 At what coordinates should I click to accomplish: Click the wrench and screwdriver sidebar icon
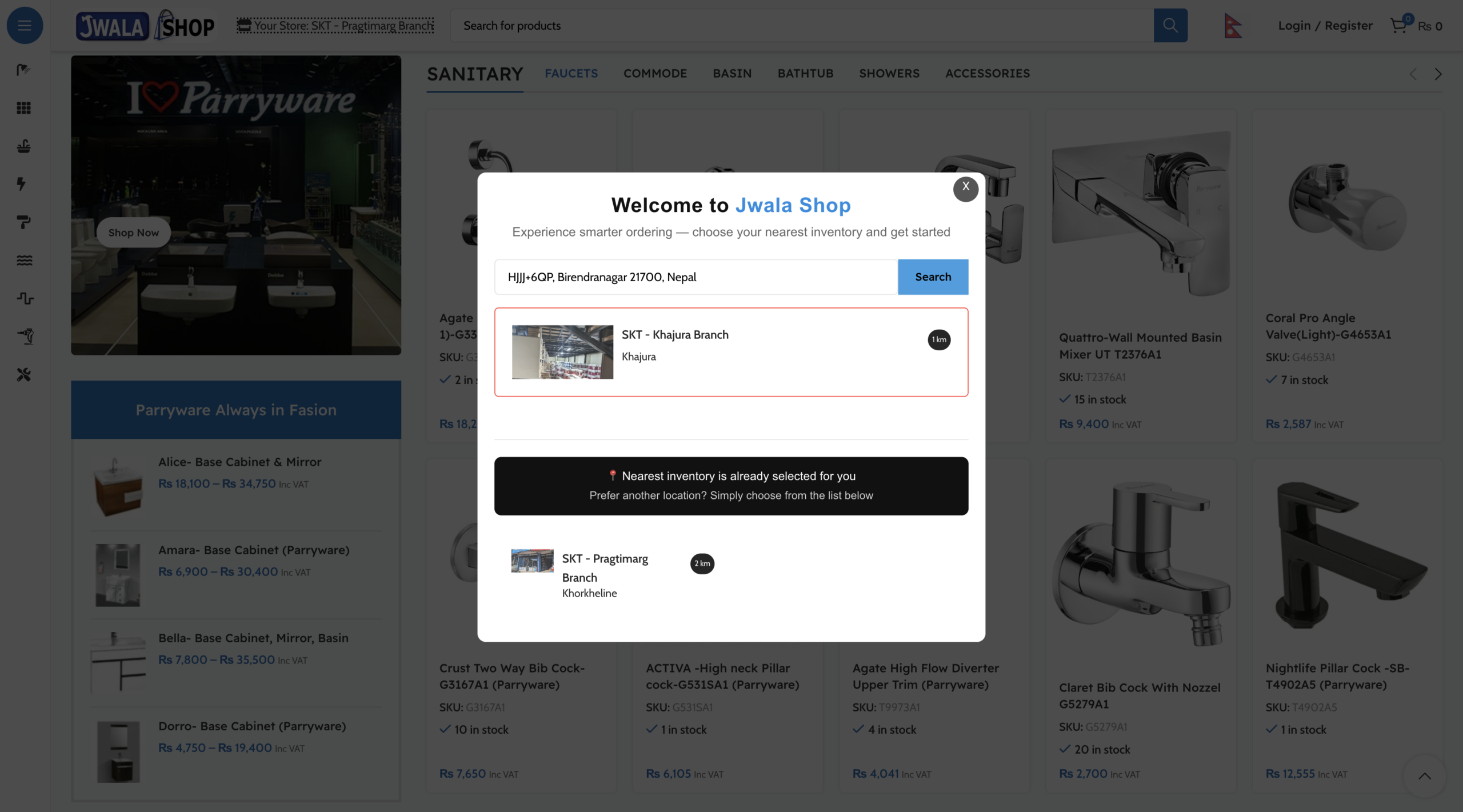23,374
